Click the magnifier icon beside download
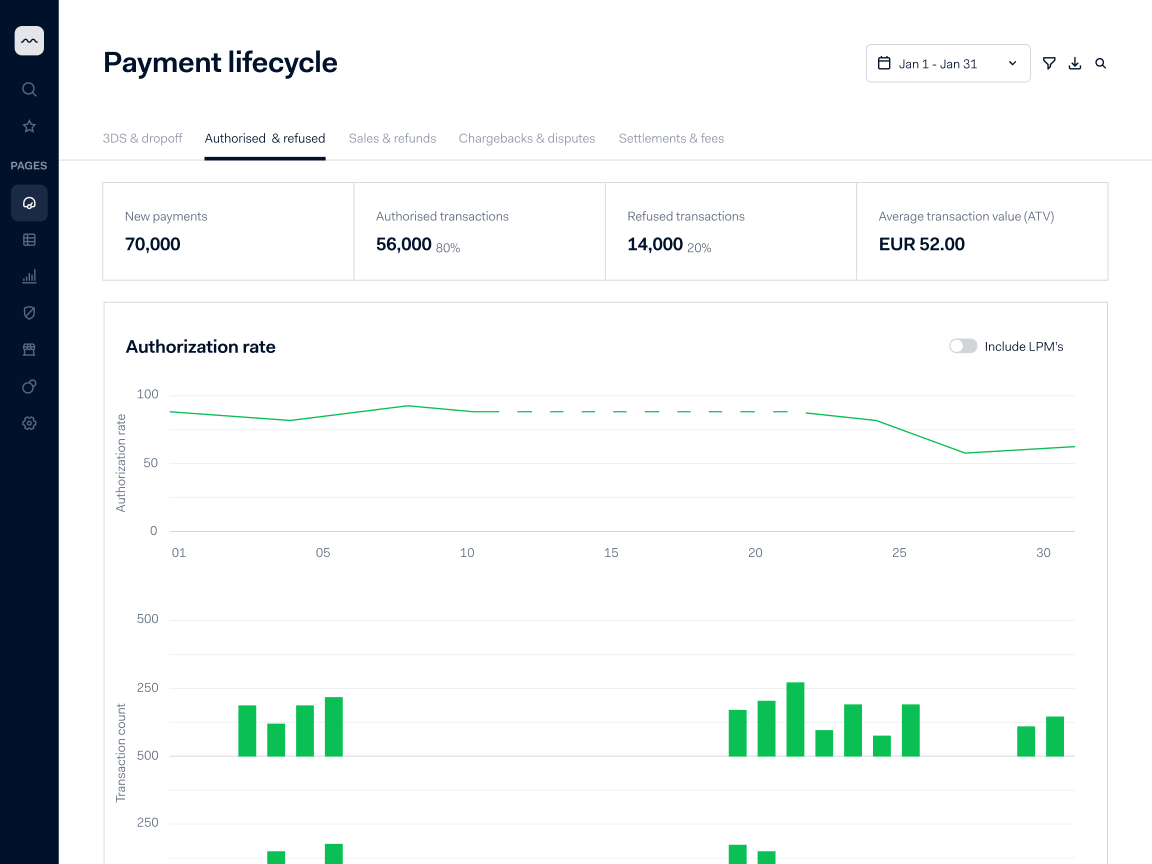This screenshot has height=864, width=1152. pyautogui.click(x=1101, y=63)
